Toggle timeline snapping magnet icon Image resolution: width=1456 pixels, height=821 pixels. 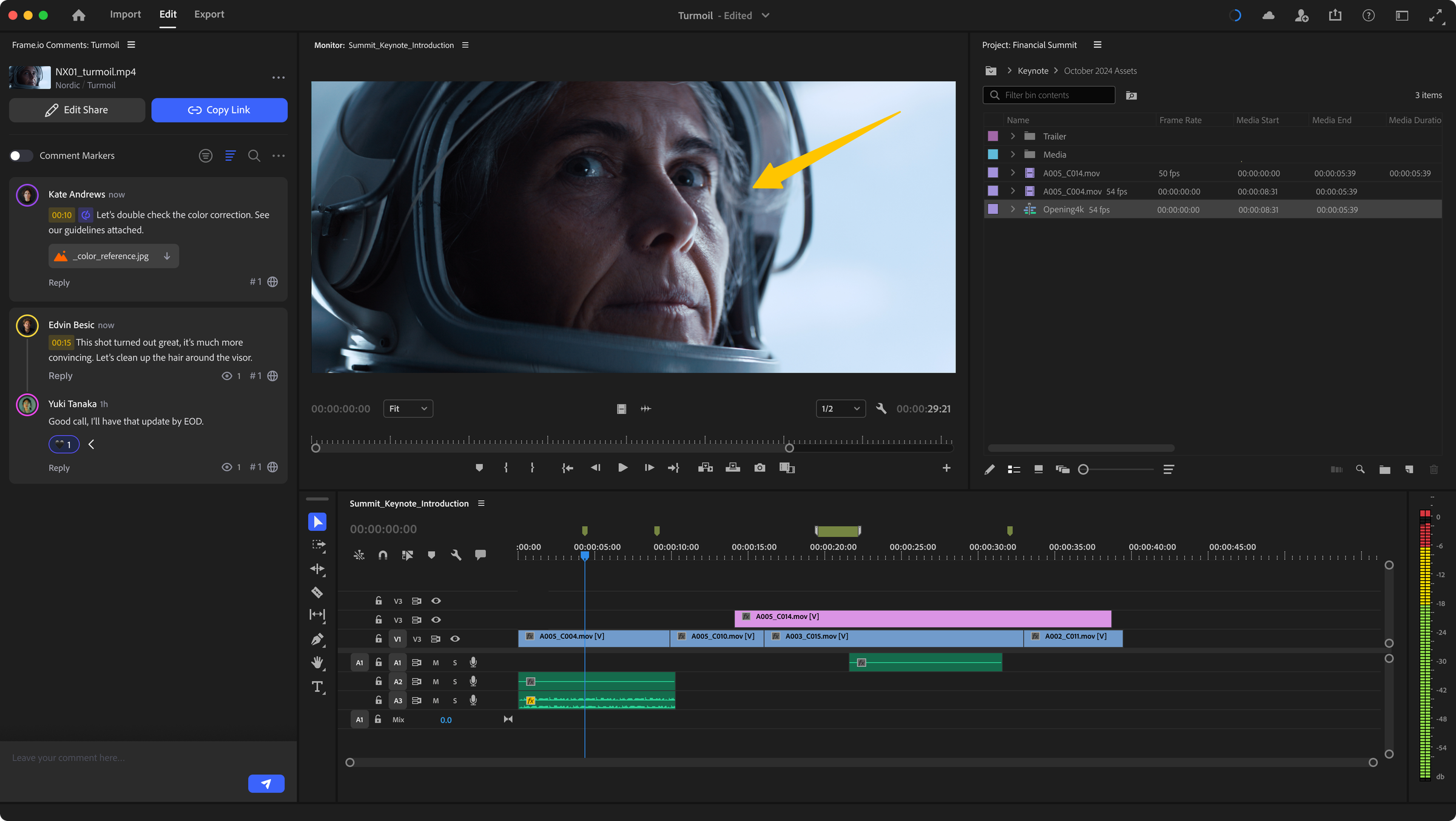pos(383,555)
